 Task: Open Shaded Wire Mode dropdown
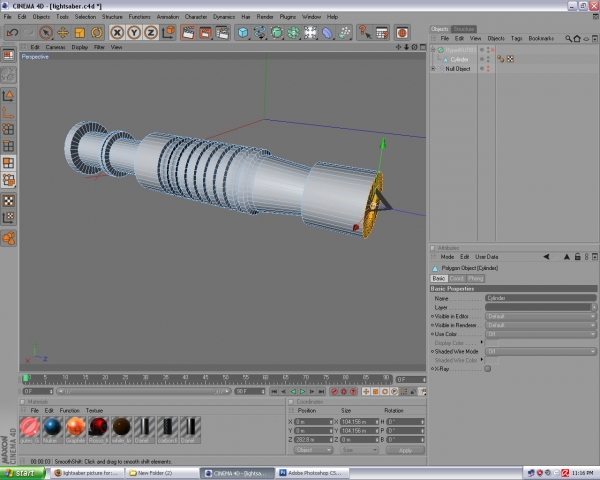pos(541,351)
